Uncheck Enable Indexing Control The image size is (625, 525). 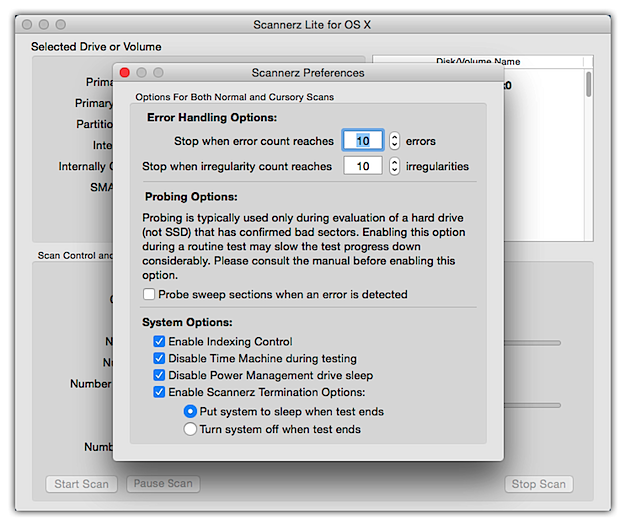159,341
